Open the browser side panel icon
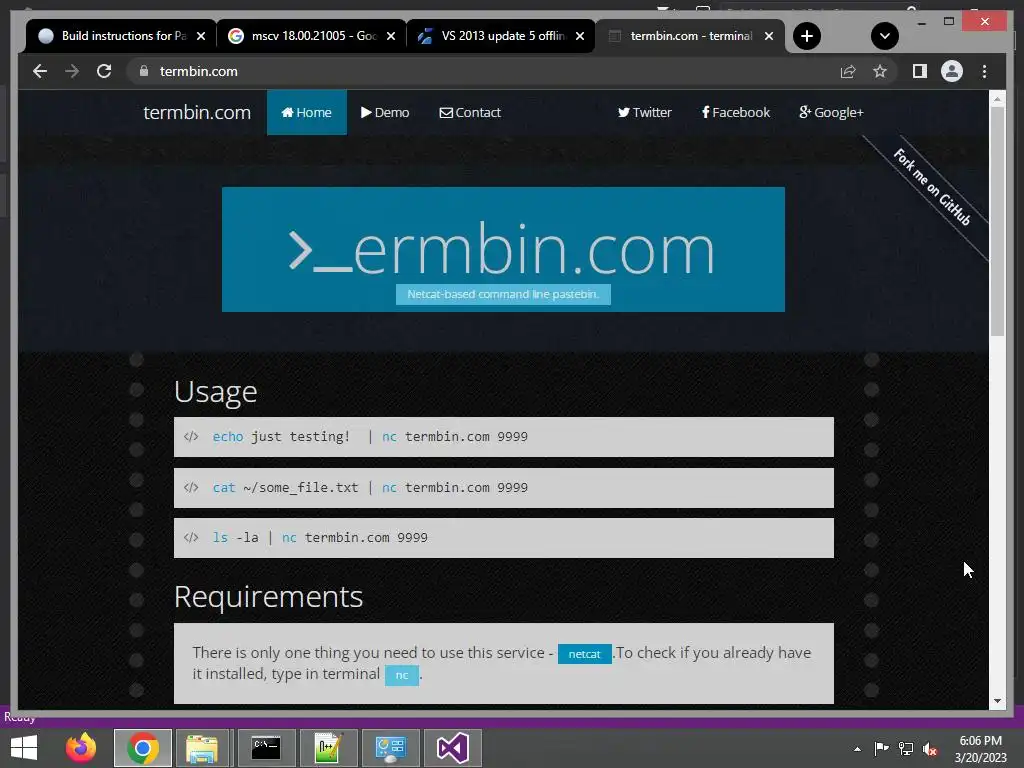 coord(920,71)
